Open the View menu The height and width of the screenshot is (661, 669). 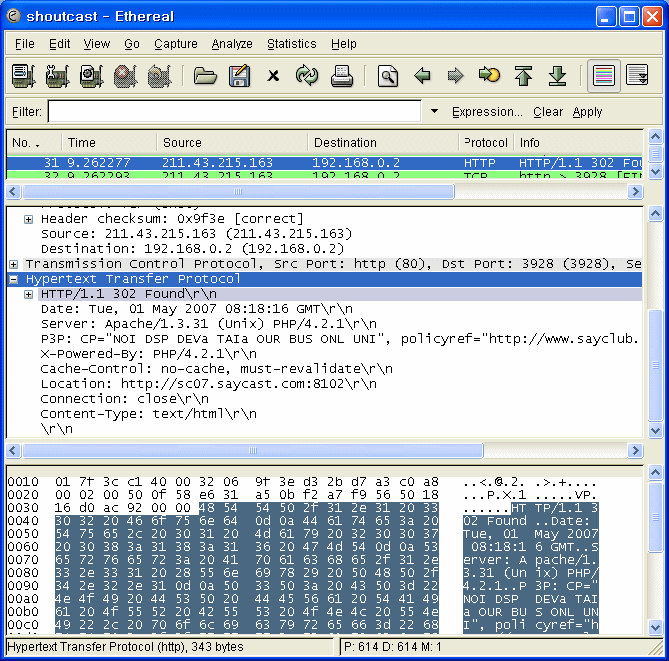96,44
